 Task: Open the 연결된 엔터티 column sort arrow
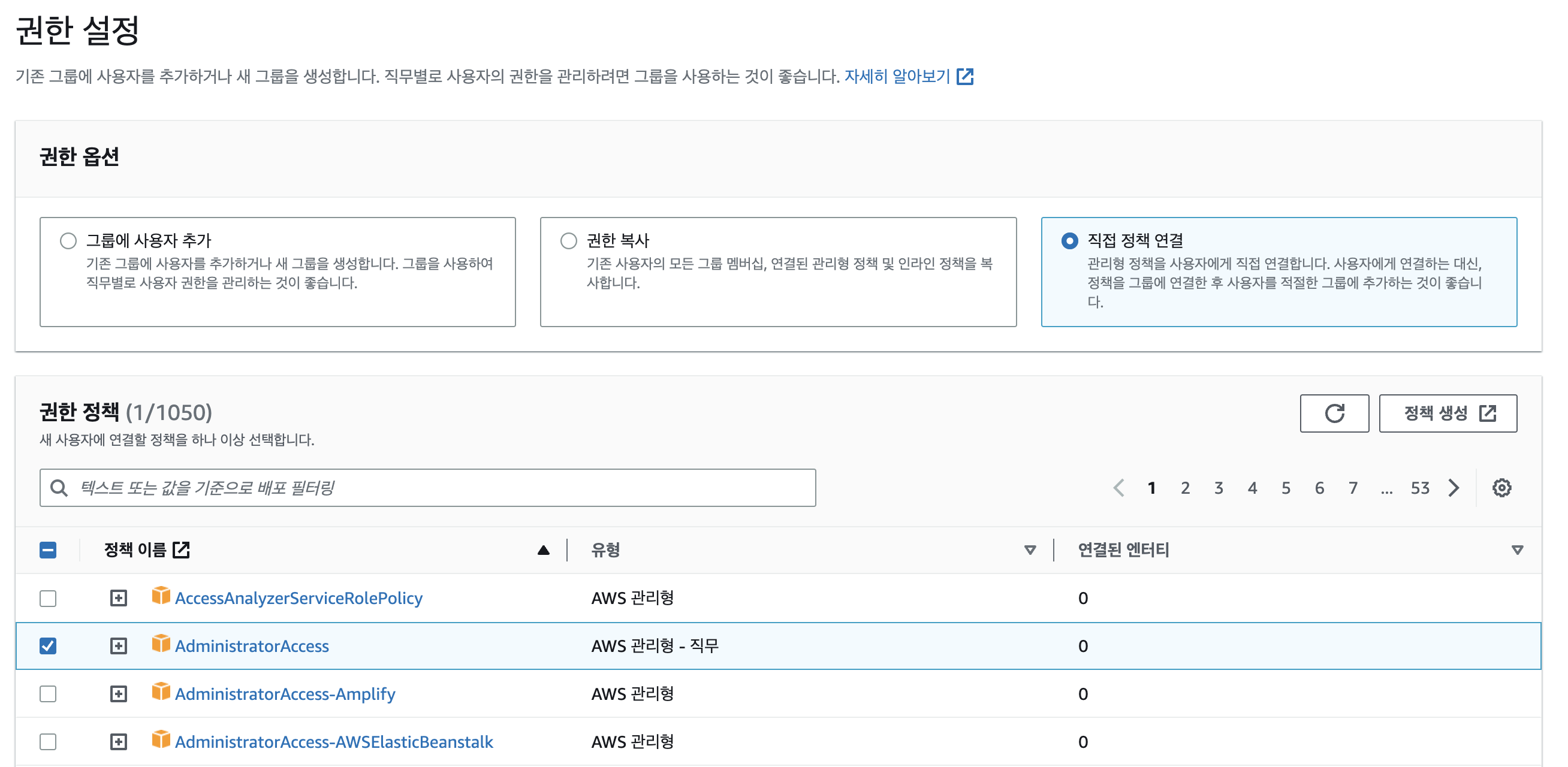point(1517,550)
